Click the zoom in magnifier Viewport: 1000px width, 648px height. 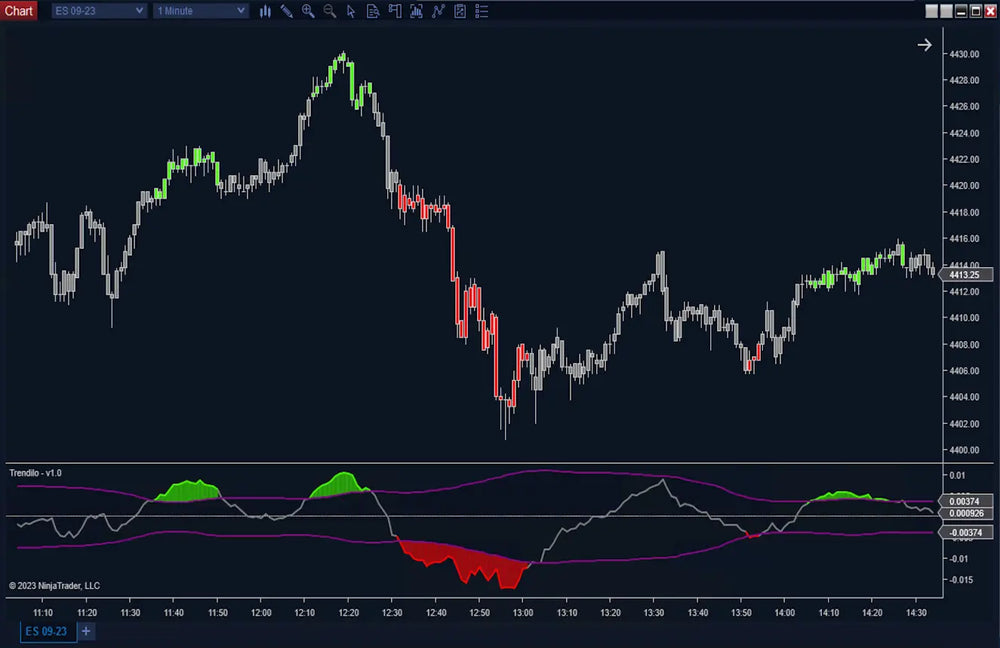click(x=308, y=11)
